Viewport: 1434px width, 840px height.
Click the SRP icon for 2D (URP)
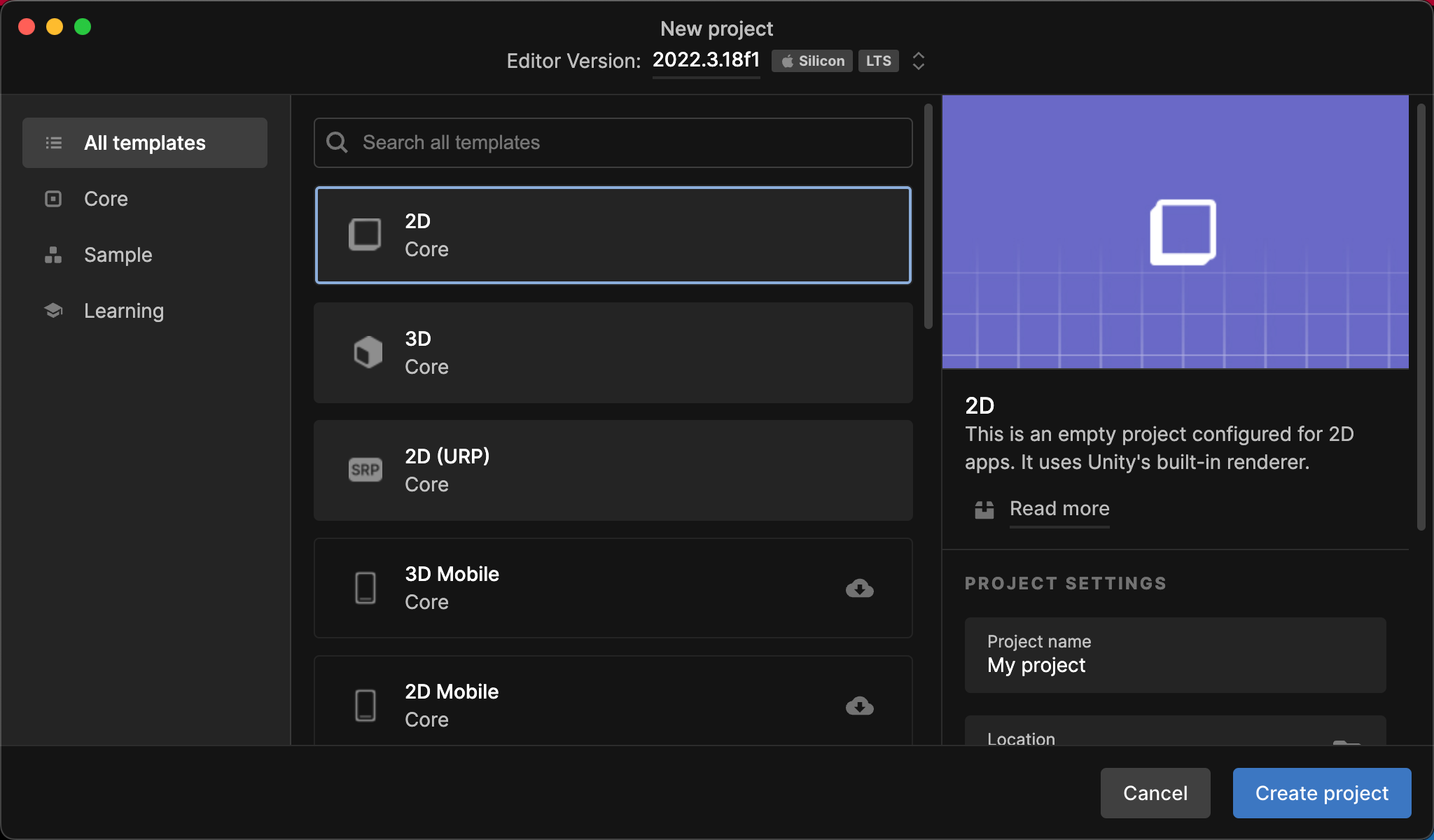pos(365,470)
